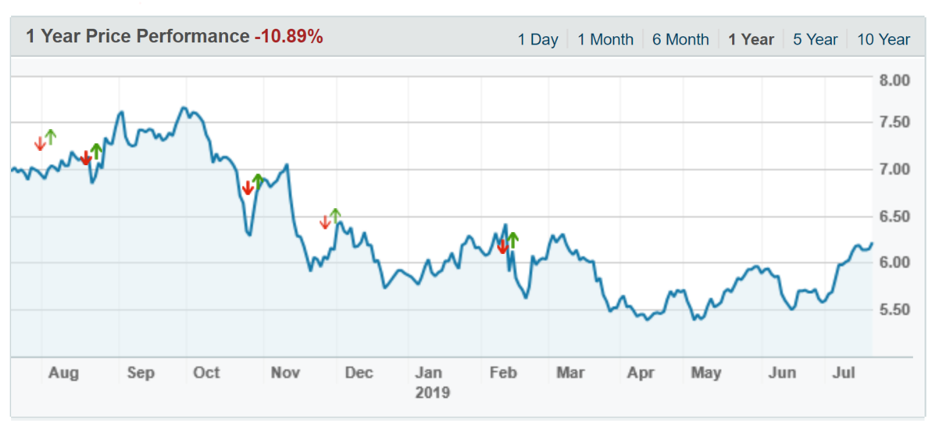Click the 1 Year Price Performance title
This screenshot has width=937, height=429.
tap(137, 37)
